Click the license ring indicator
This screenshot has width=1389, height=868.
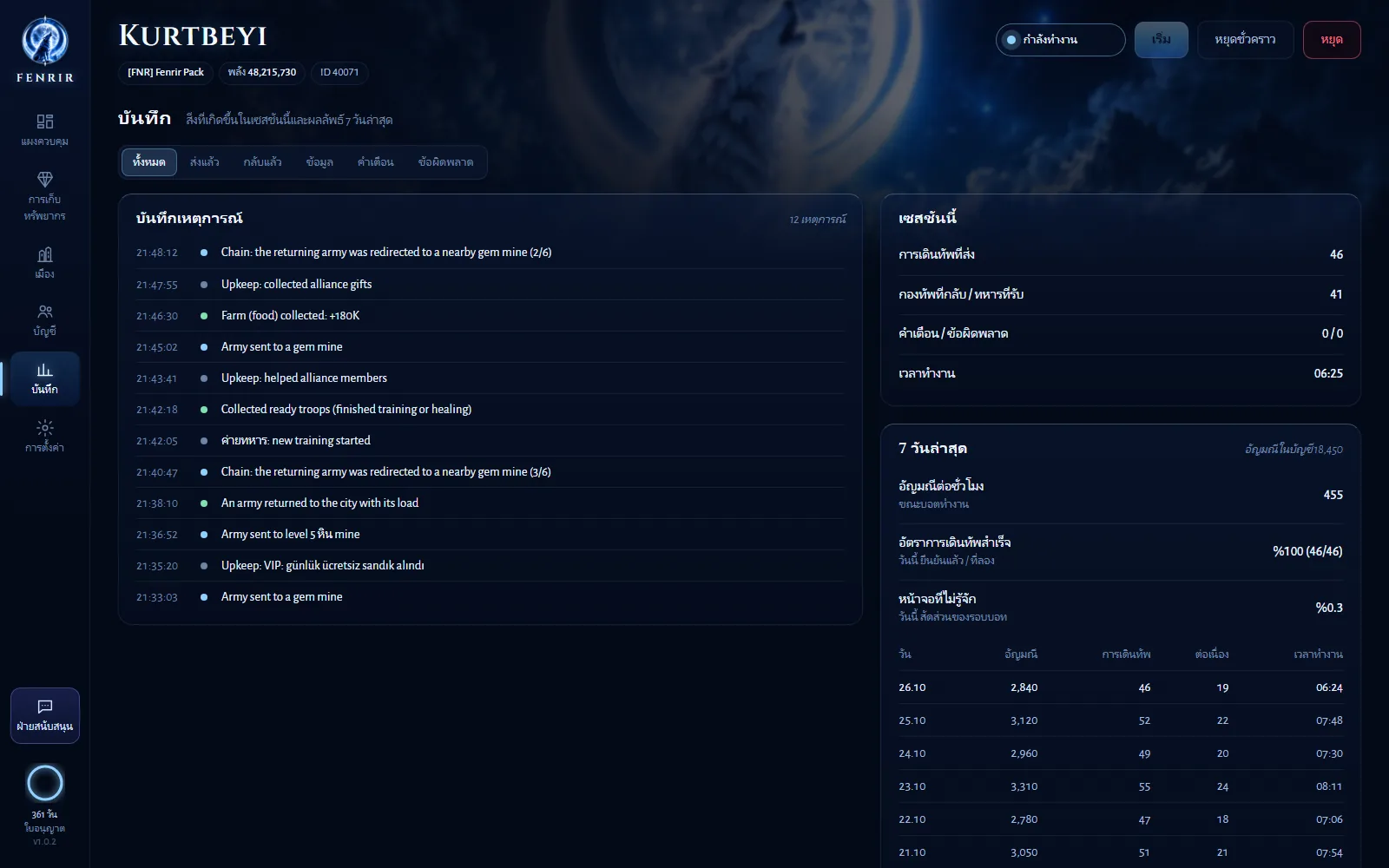pos(44,783)
